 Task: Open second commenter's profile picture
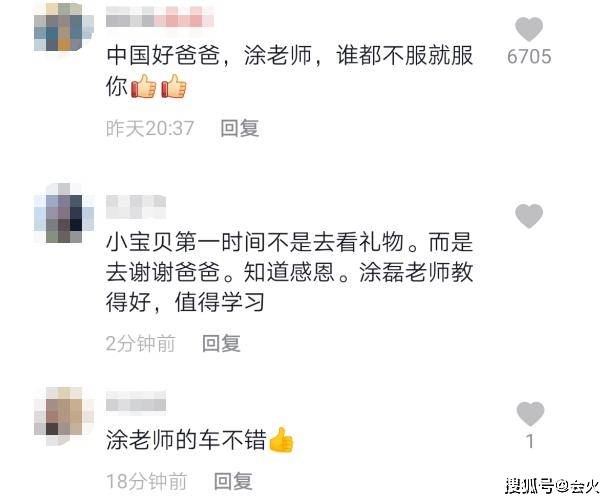click(64, 213)
